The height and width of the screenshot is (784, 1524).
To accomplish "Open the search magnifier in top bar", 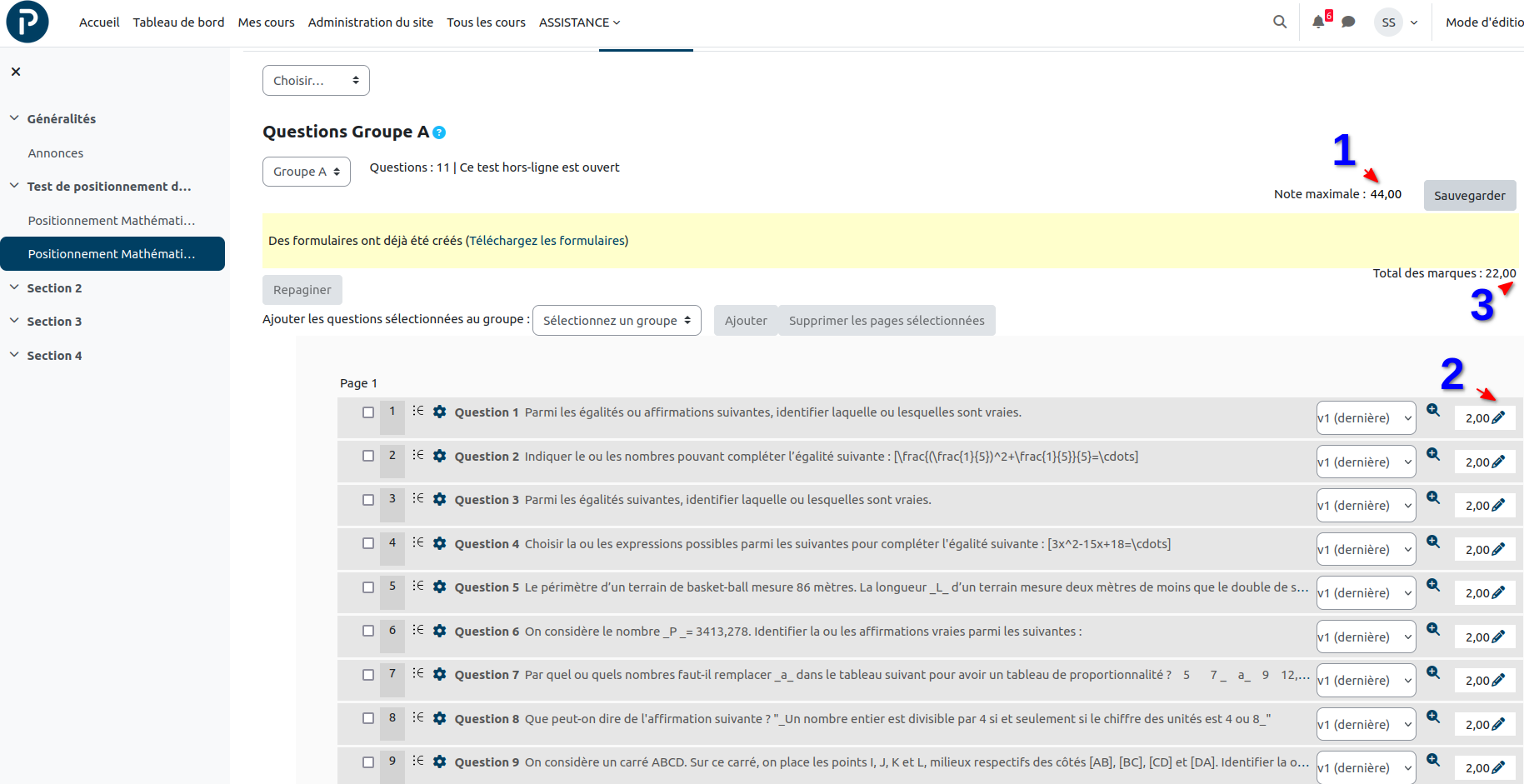I will 1280,22.
